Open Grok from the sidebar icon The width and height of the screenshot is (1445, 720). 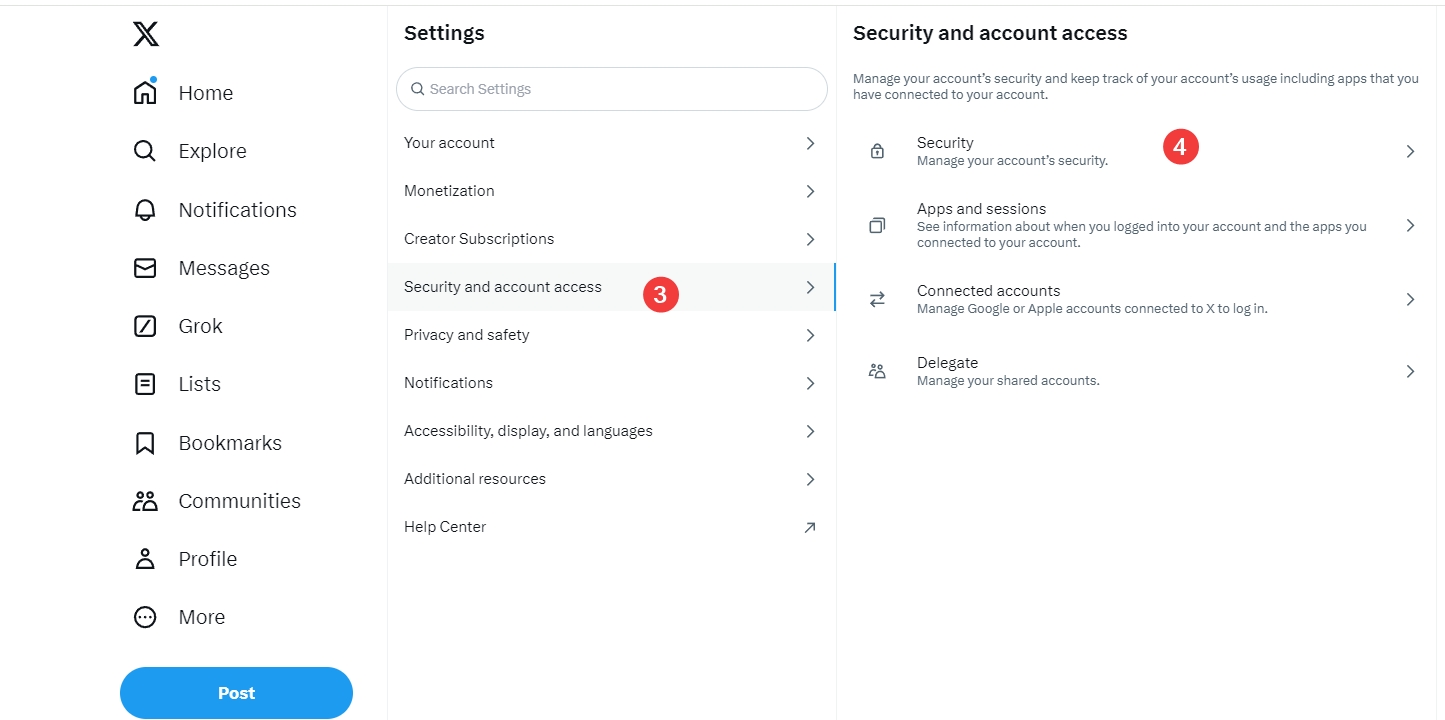(146, 326)
